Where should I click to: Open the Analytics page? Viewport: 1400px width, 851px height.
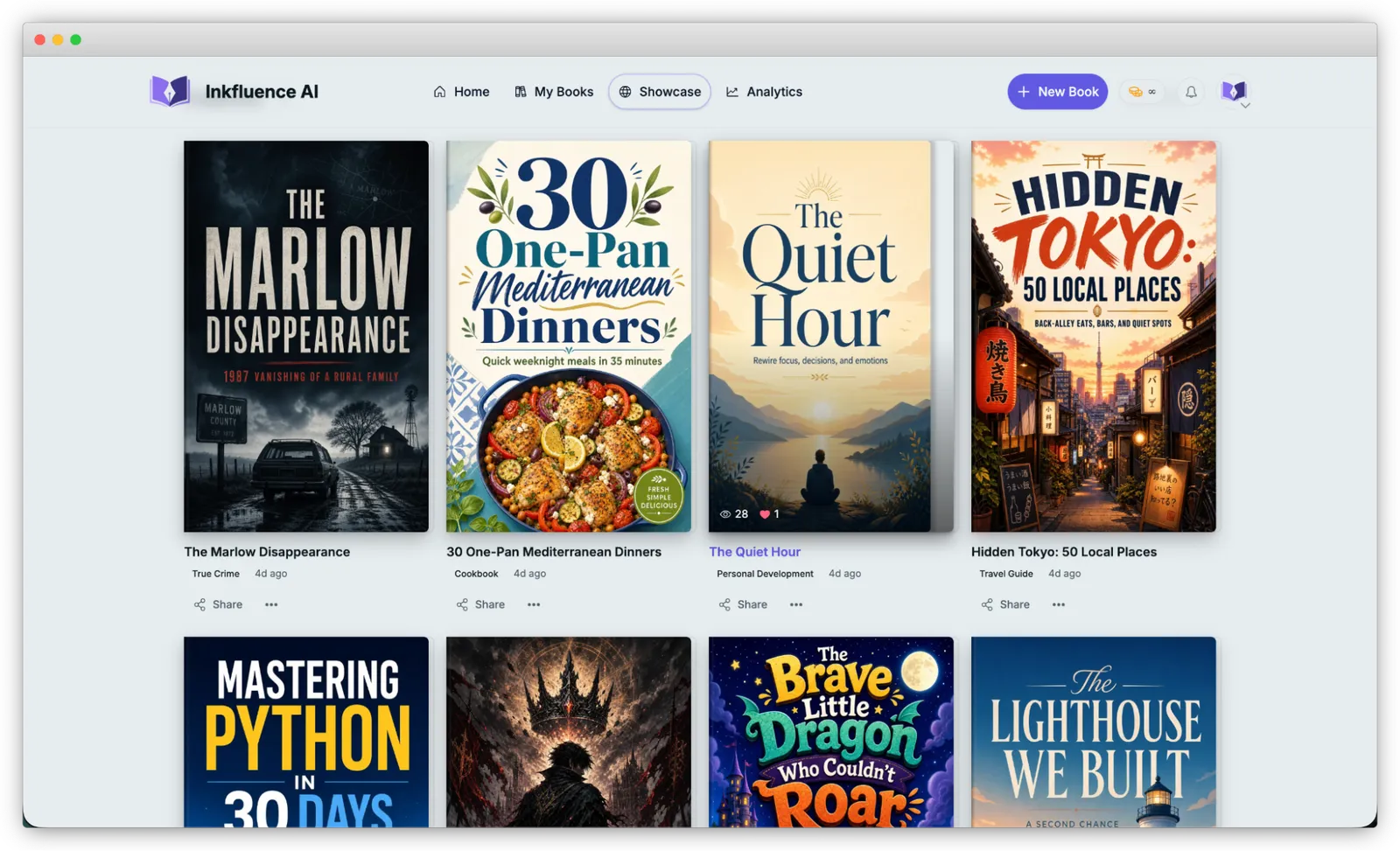click(764, 92)
